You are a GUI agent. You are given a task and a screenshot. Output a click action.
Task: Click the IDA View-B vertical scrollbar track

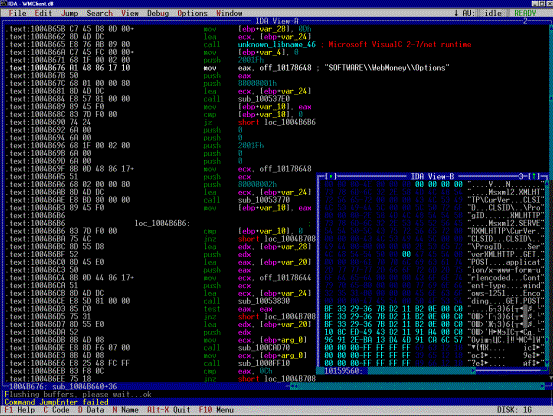(x=547, y=271)
